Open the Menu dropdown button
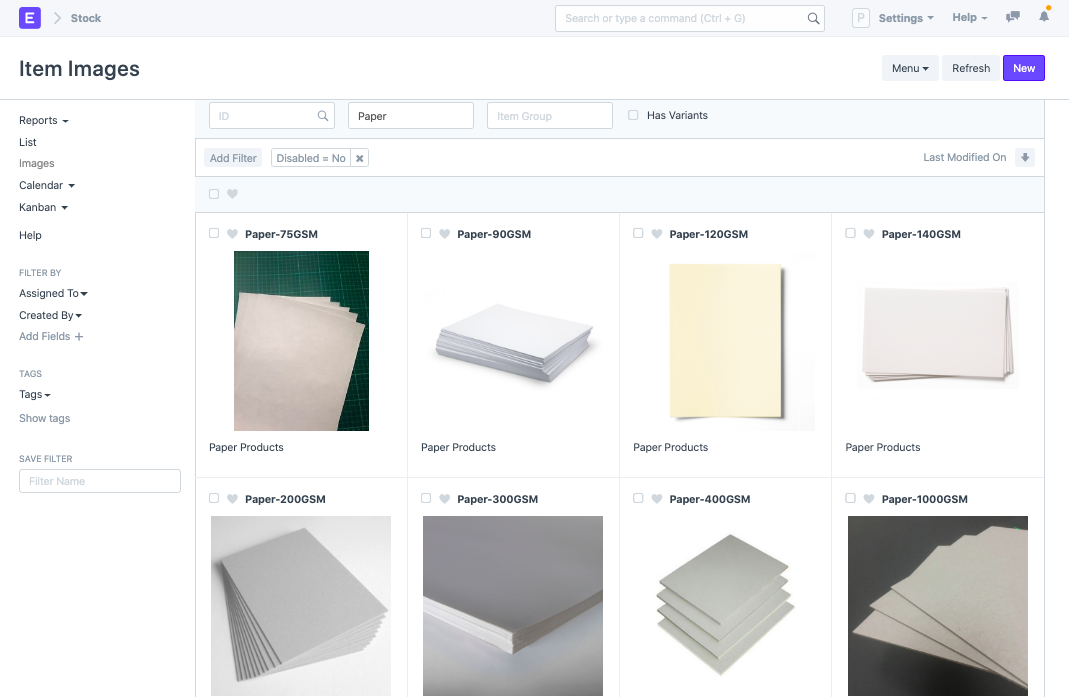This screenshot has width=1069, height=697. (x=910, y=68)
